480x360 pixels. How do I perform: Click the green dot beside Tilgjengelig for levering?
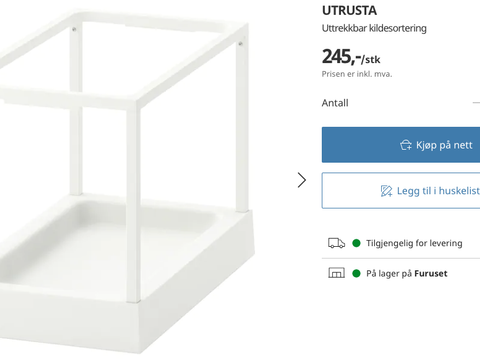356,243
